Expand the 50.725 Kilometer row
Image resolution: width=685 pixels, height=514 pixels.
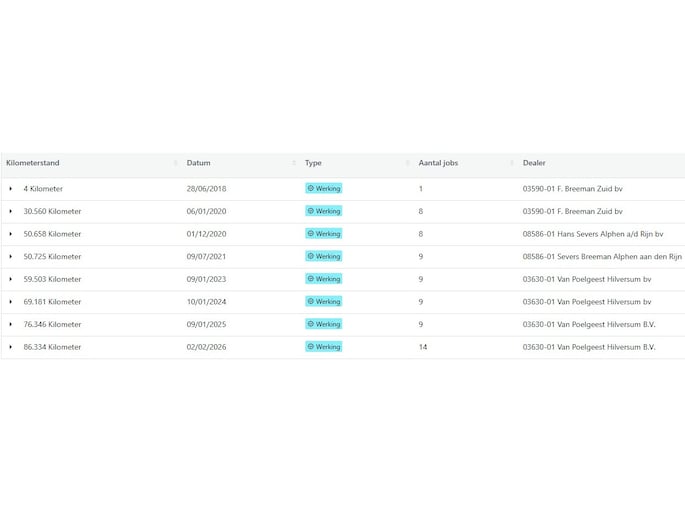11,257
